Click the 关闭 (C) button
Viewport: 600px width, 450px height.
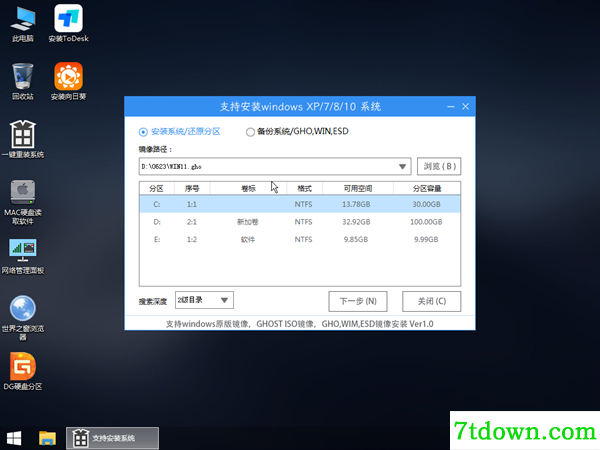(432, 301)
